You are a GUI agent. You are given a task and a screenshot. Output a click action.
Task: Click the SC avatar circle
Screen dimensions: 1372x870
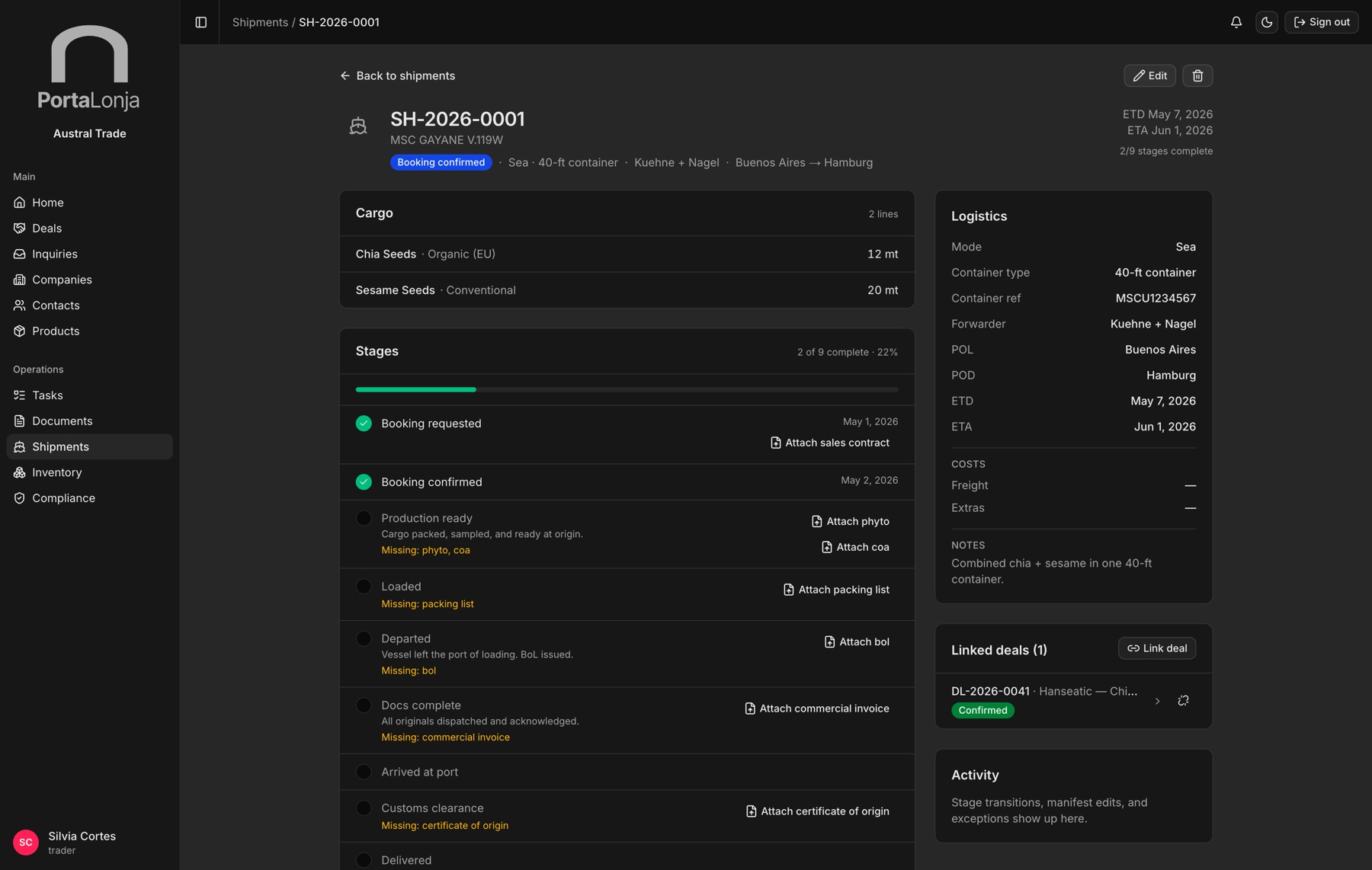[x=26, y=843]
